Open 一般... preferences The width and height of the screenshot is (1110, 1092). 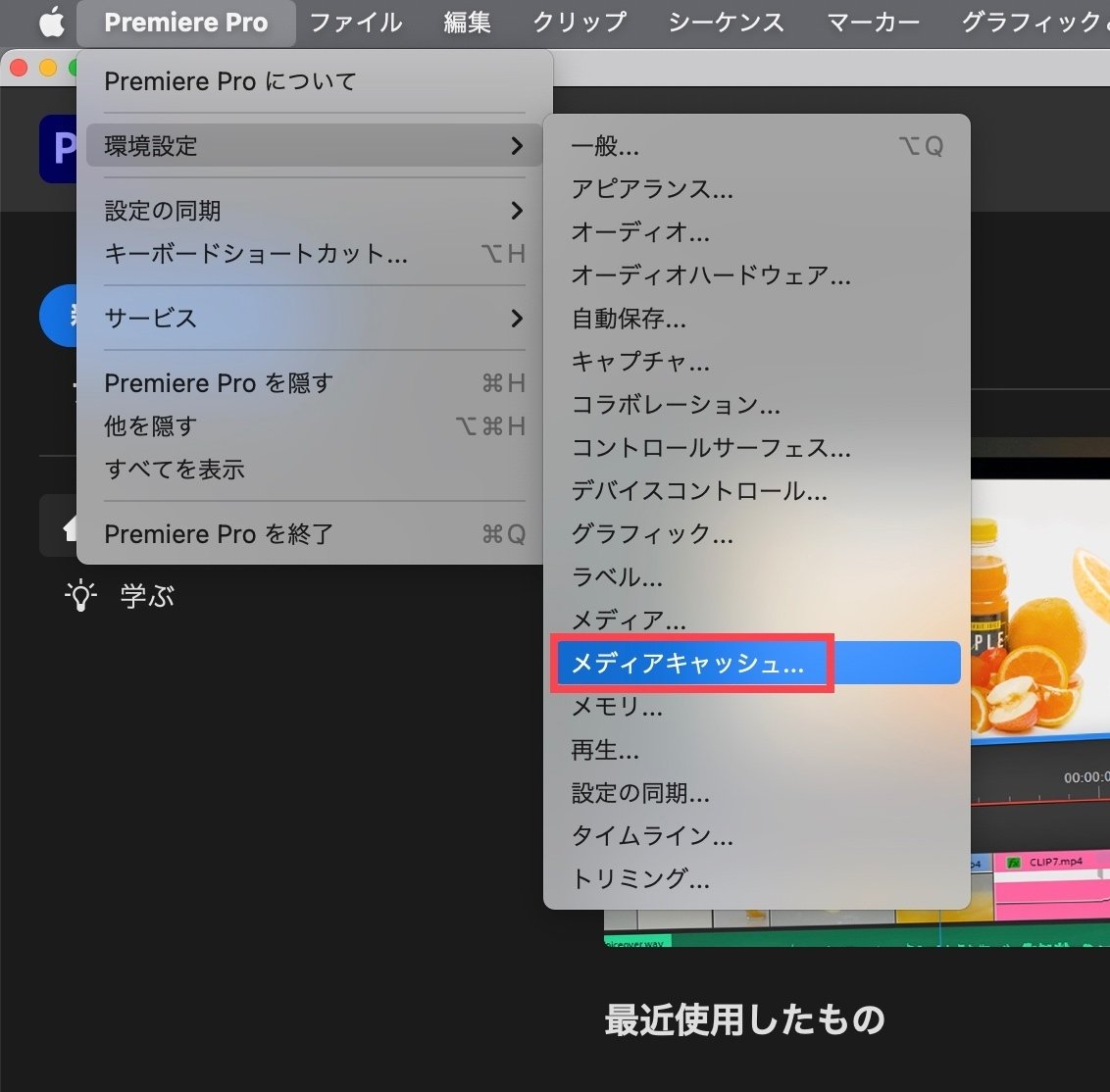pos(756,146)
